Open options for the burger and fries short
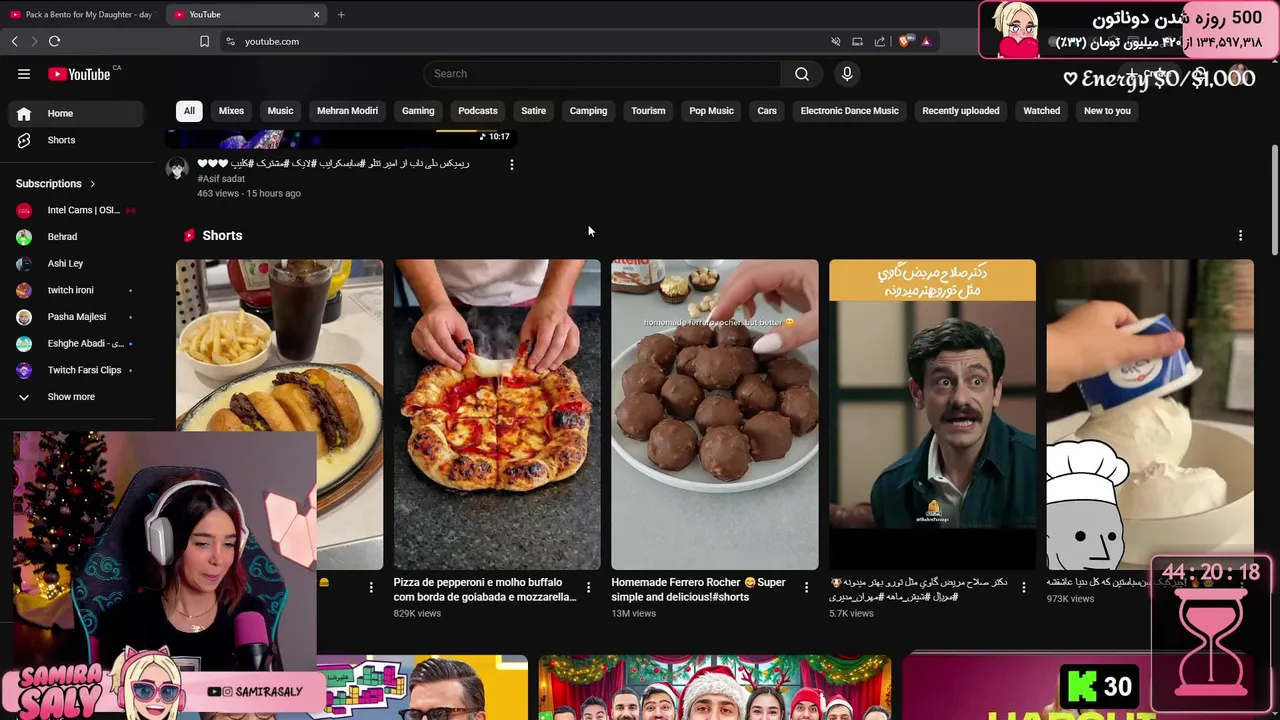This screenshot has width=1280, height=720. click(370, 588)
